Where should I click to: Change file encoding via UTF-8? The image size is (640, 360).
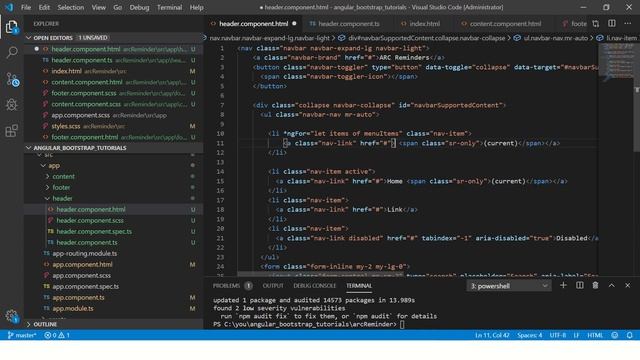pyautogui.click(x=558, y=335)
